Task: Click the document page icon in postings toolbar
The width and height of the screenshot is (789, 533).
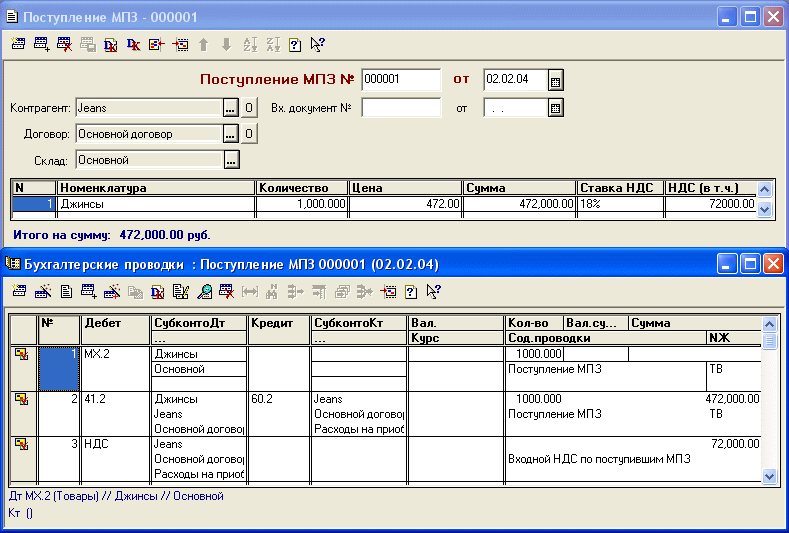Action: coord(65,291)
